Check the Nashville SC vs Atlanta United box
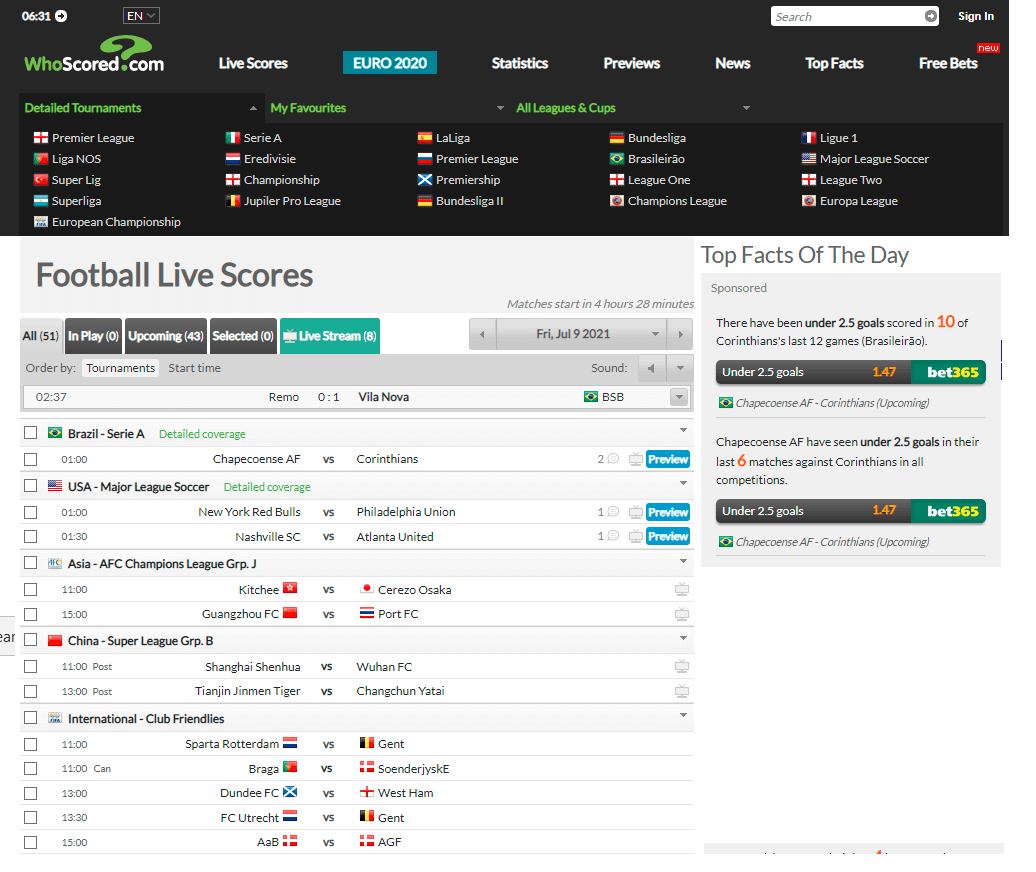The image size is (1036, 872). click(x=30, y=536)
